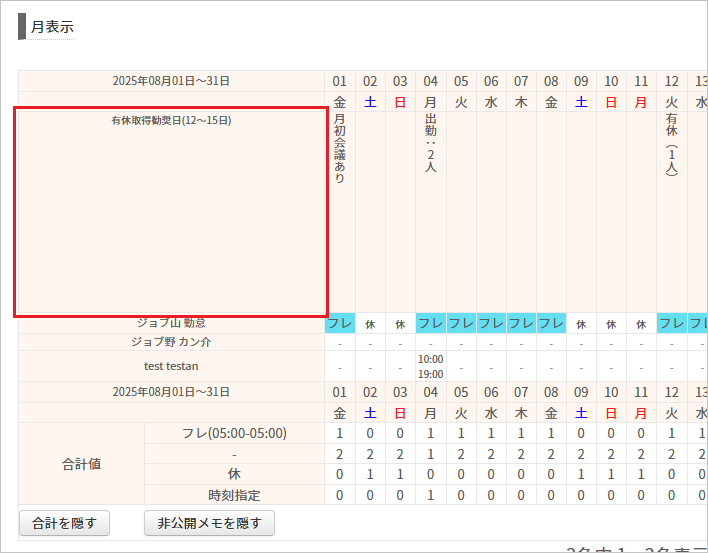The height and width of the screenshot is (553, 708).
Task: Click the 非公開メモを隠す button
Action: pos(209,523)
